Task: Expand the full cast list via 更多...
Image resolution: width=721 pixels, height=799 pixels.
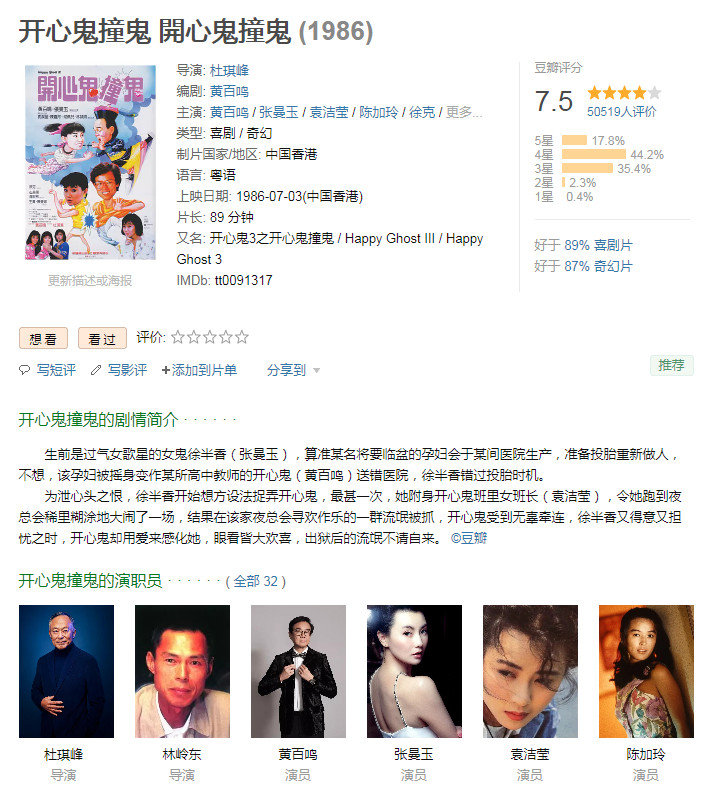Action: [x=464, y=112]
